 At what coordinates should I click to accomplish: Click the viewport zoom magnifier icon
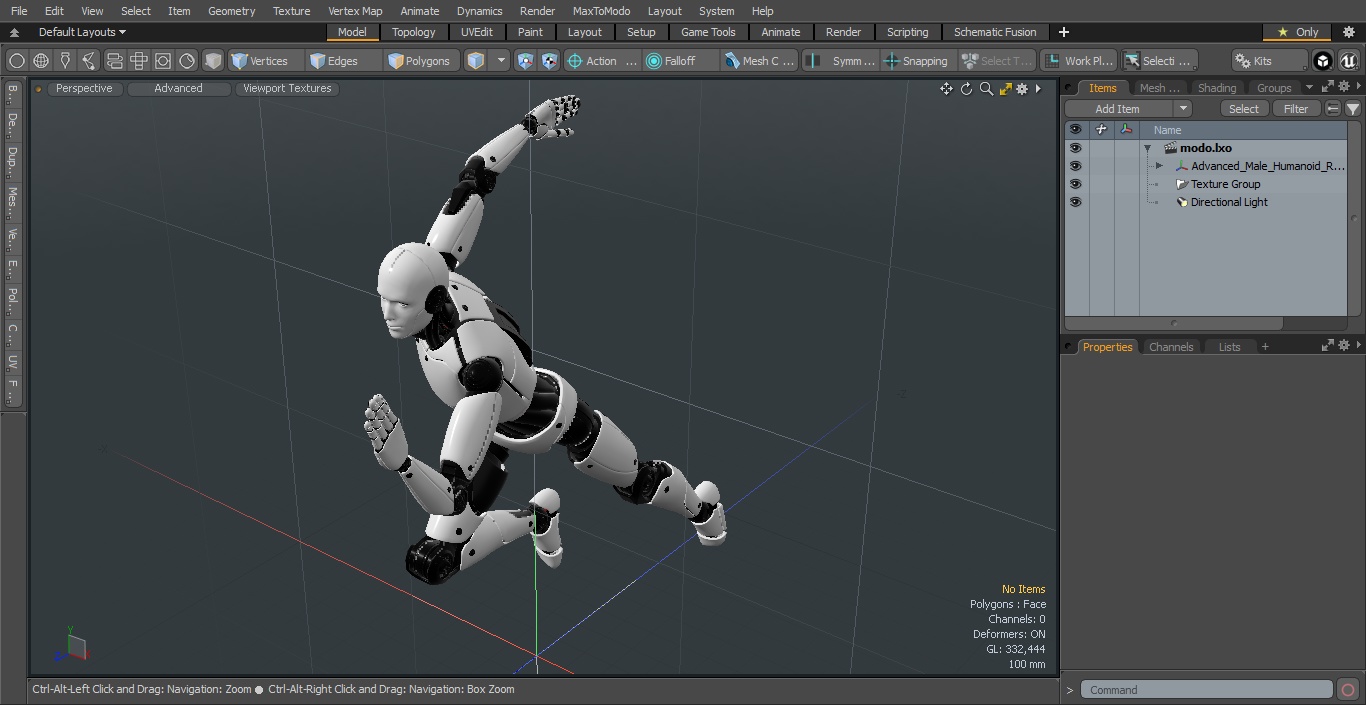[986, 89]
